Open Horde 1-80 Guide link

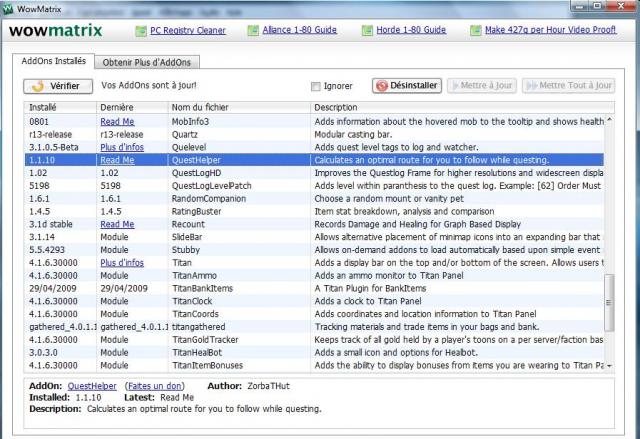click(411, 30)
